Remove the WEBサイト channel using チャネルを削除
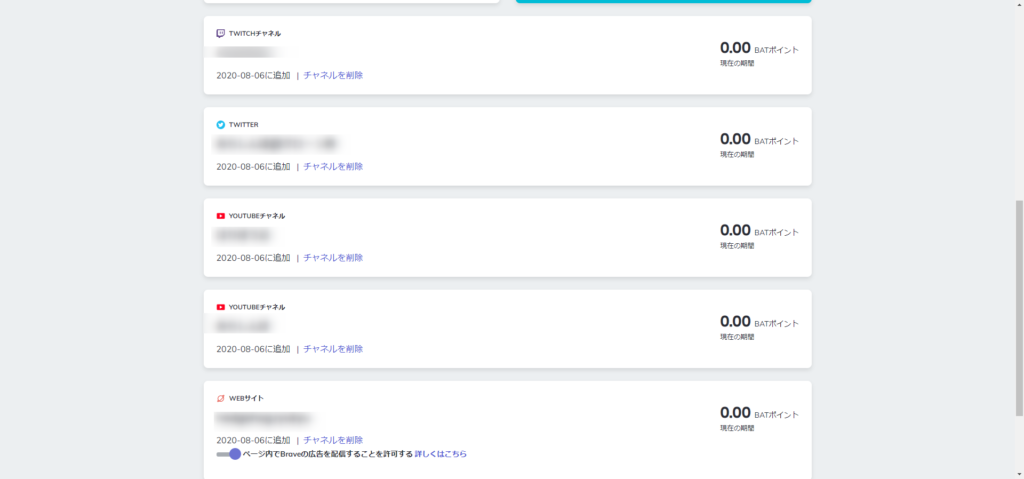Image resolution: width=1024 pixels, height=479 pixels. (x=333, y=440)
